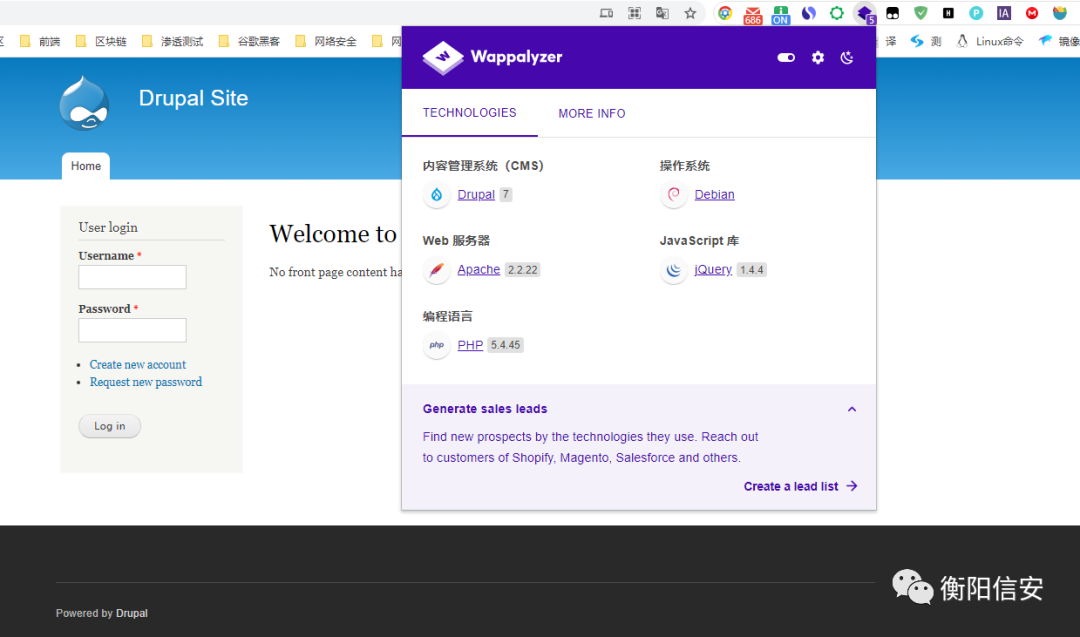Screen dimensions: 1080x637
Task: Open the Linux命令 bookmark
Action: (990, 41)
